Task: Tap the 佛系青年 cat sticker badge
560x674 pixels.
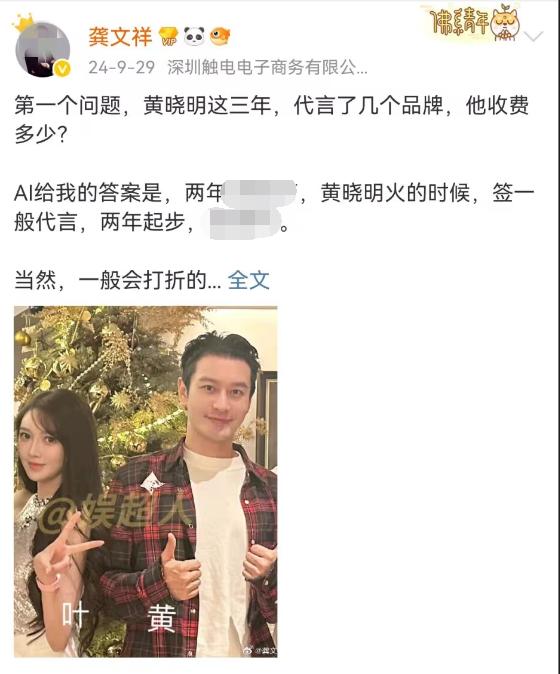Action: coord(475,22)
